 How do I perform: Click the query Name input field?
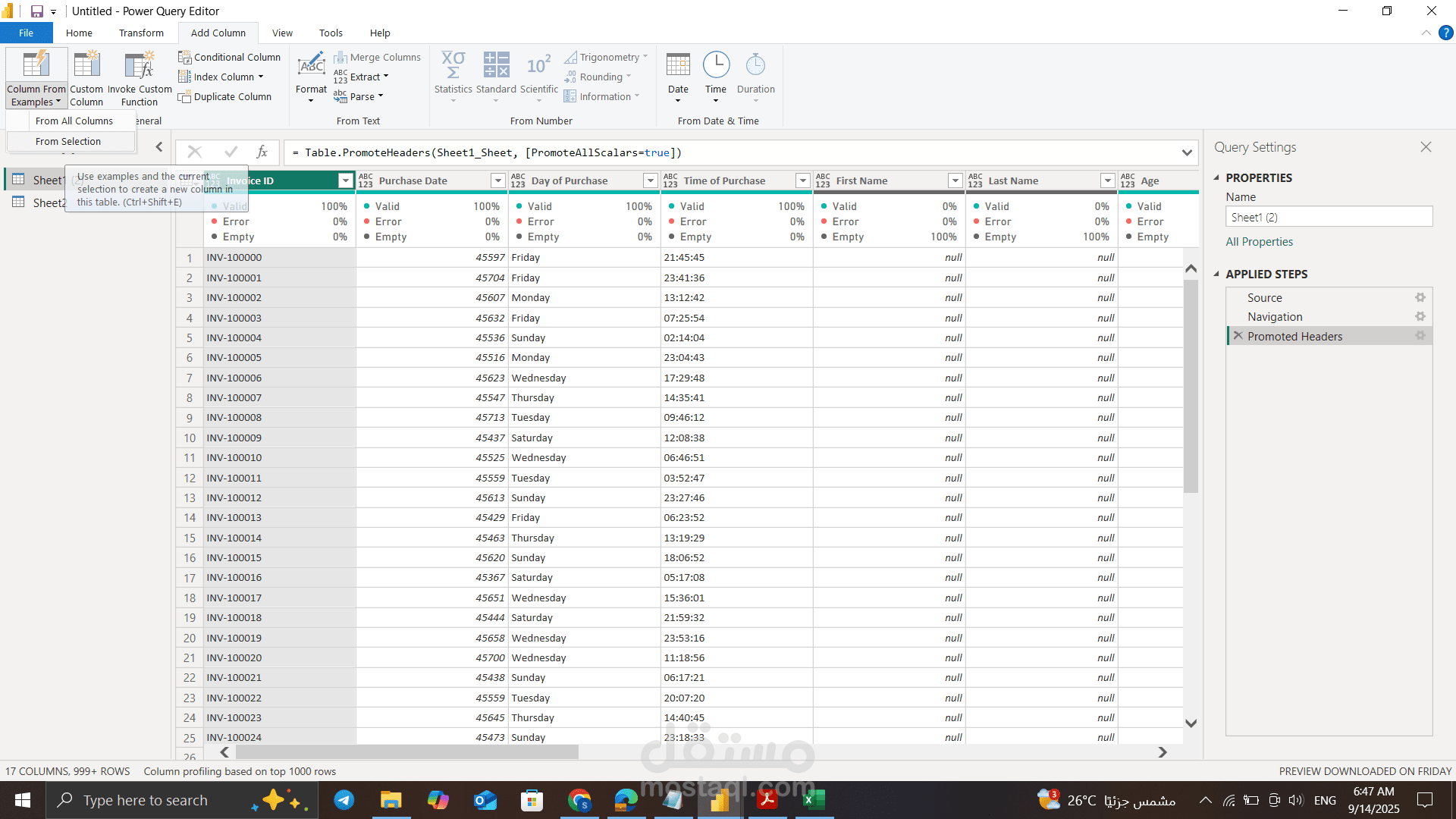[x=1329, y=218]
